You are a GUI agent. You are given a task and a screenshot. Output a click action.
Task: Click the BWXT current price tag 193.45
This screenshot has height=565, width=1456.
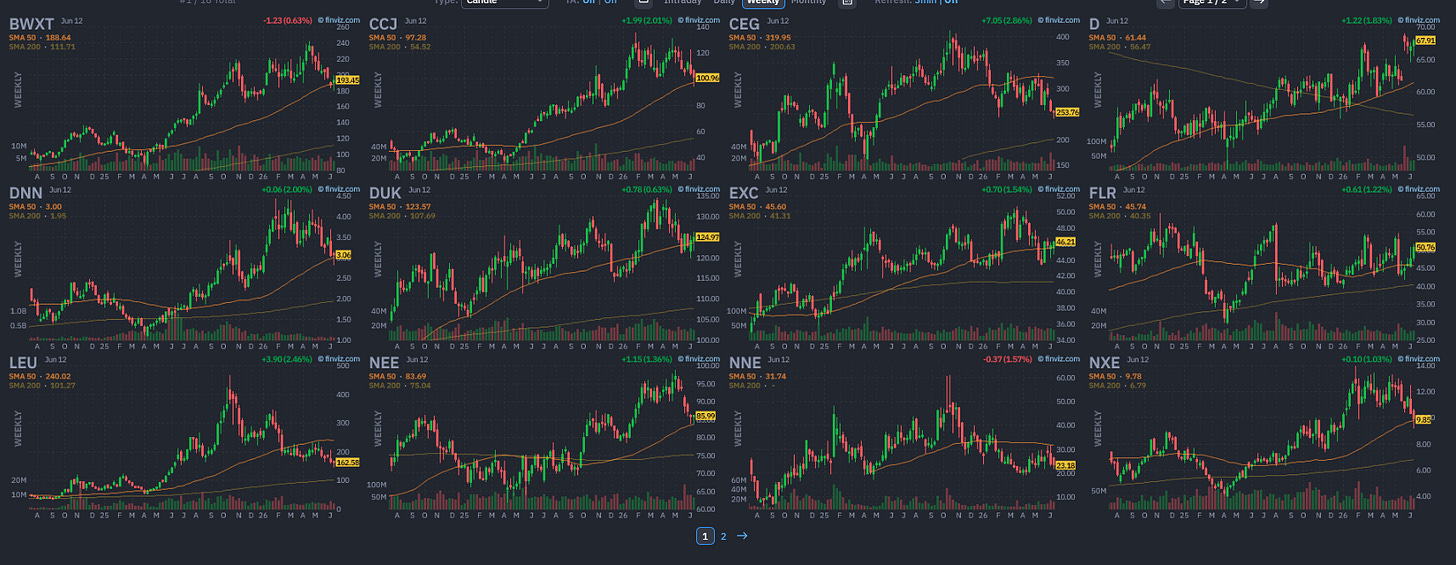click(x=348, y=78)
